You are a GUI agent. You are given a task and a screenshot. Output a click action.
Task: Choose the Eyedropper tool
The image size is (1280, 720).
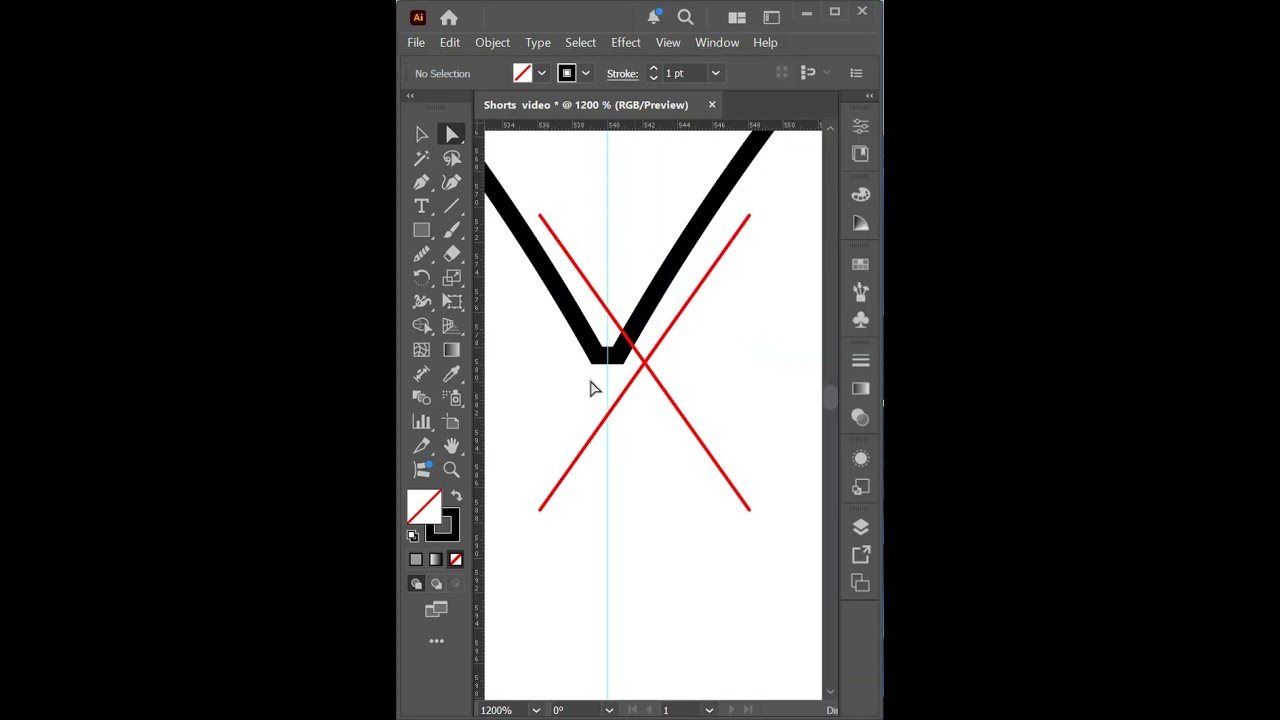[x=452, y=374]
